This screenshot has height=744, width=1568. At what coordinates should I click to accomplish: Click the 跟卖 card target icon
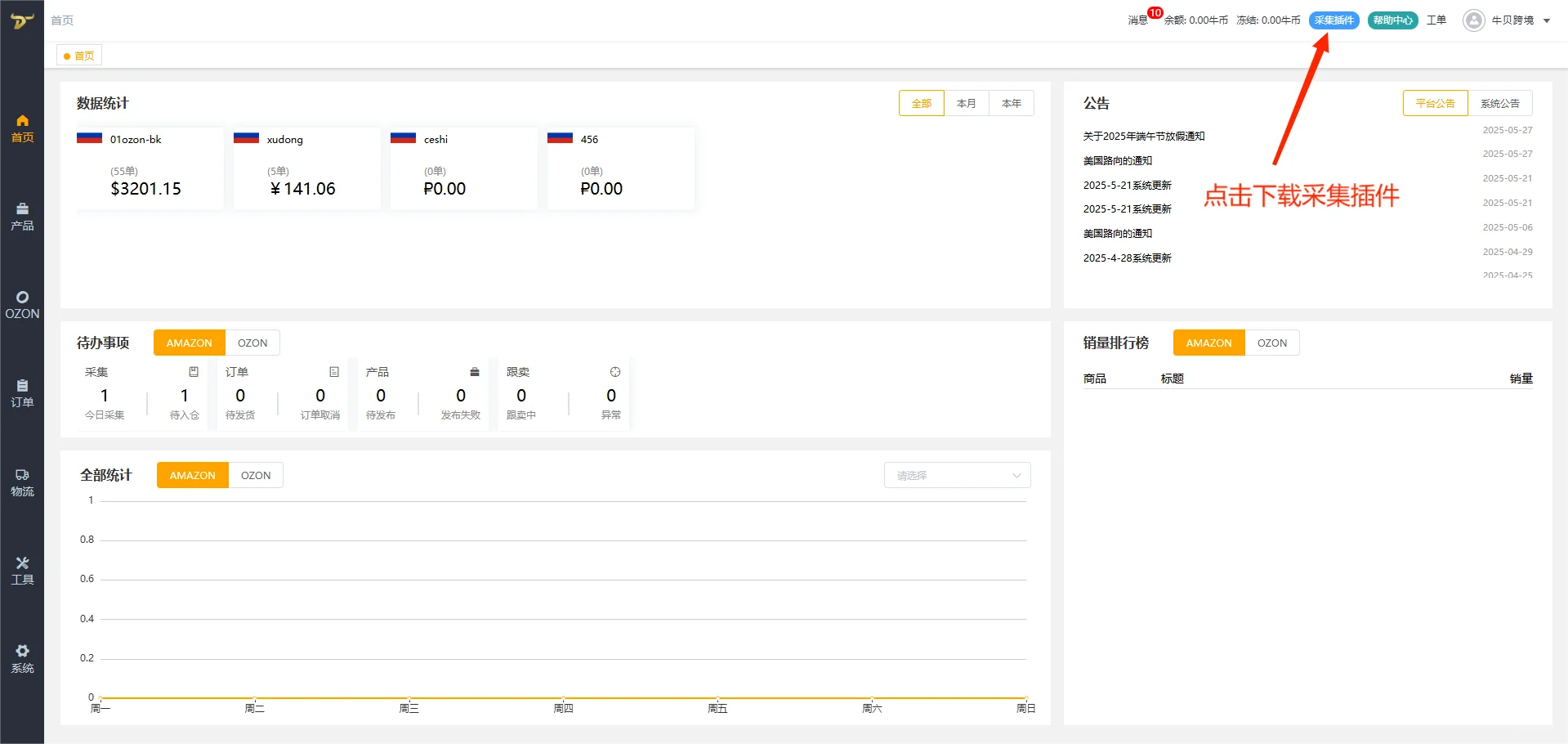(615, 372)
